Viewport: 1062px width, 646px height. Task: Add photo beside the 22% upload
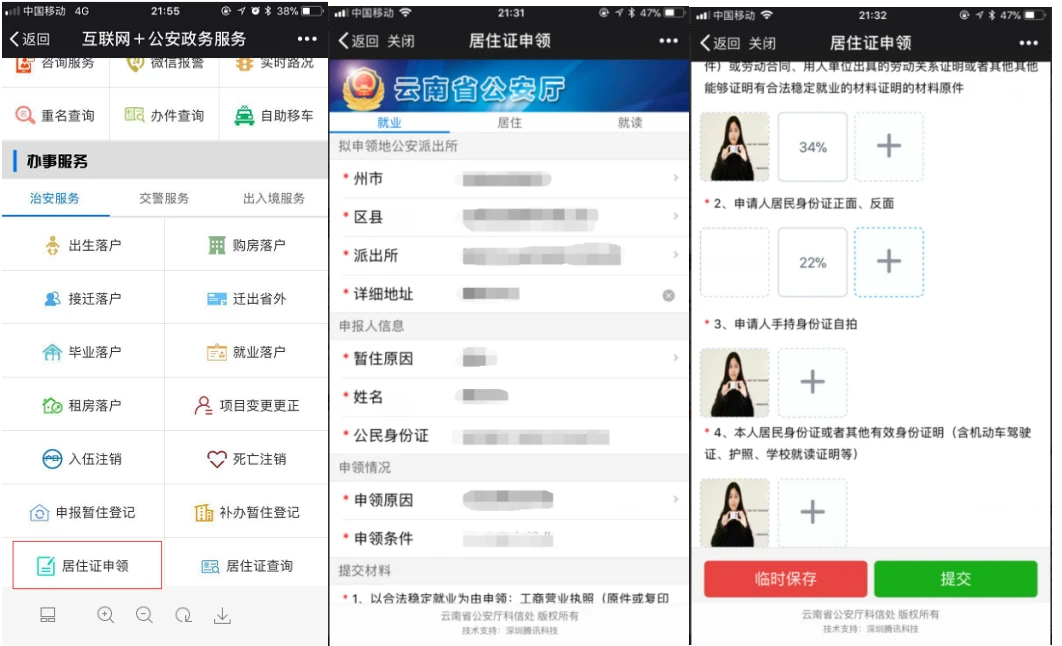[x=889, y=262]
